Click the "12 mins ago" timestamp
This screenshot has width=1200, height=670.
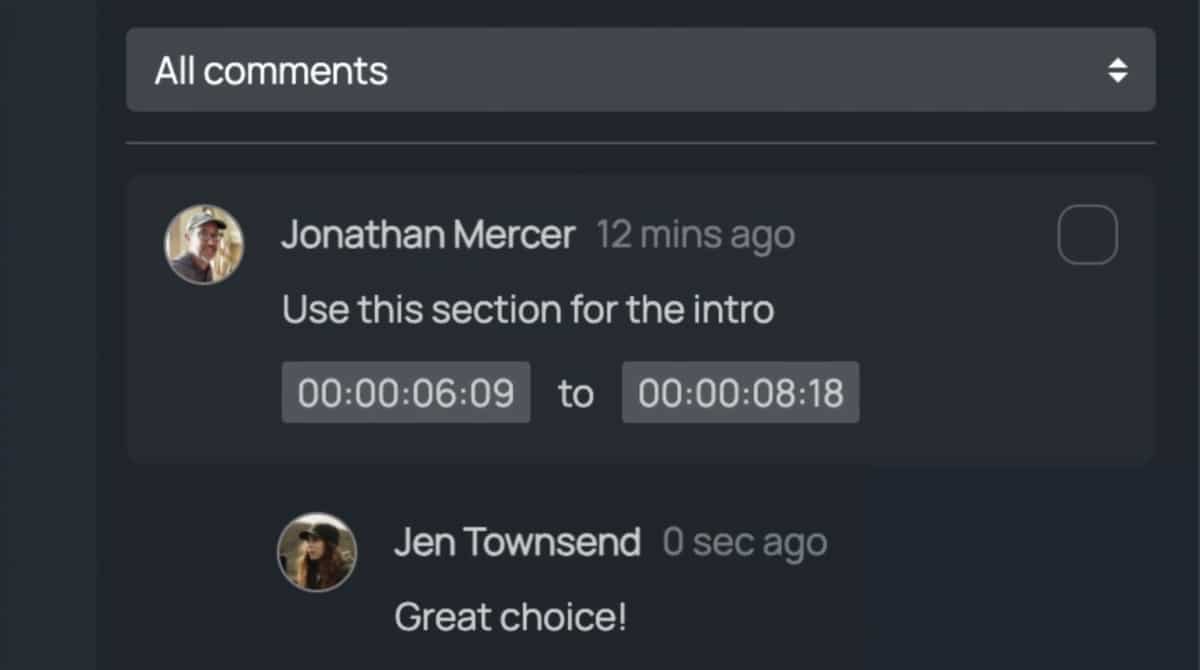696,236
